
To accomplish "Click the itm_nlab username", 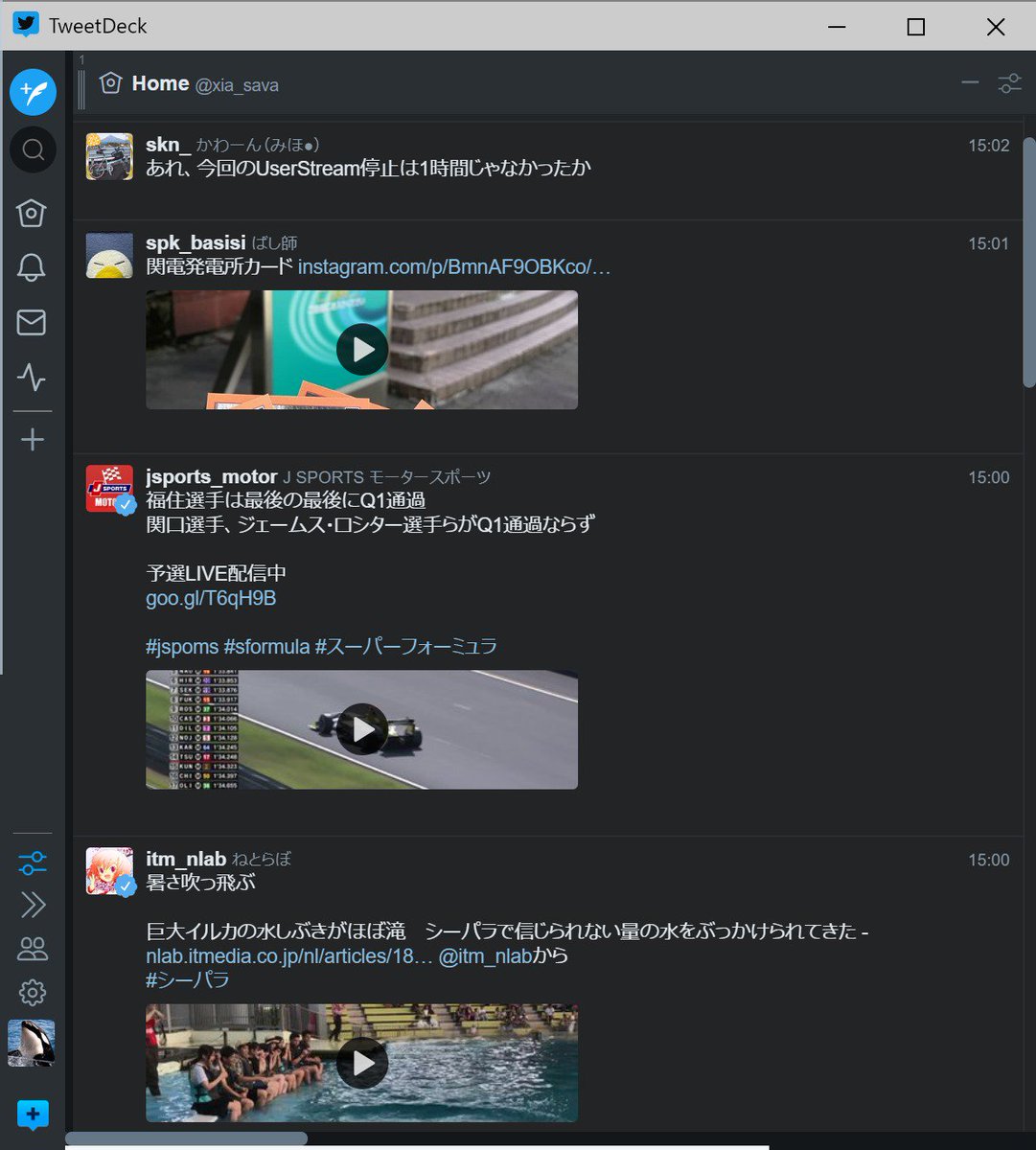I will tap(186, 859).
